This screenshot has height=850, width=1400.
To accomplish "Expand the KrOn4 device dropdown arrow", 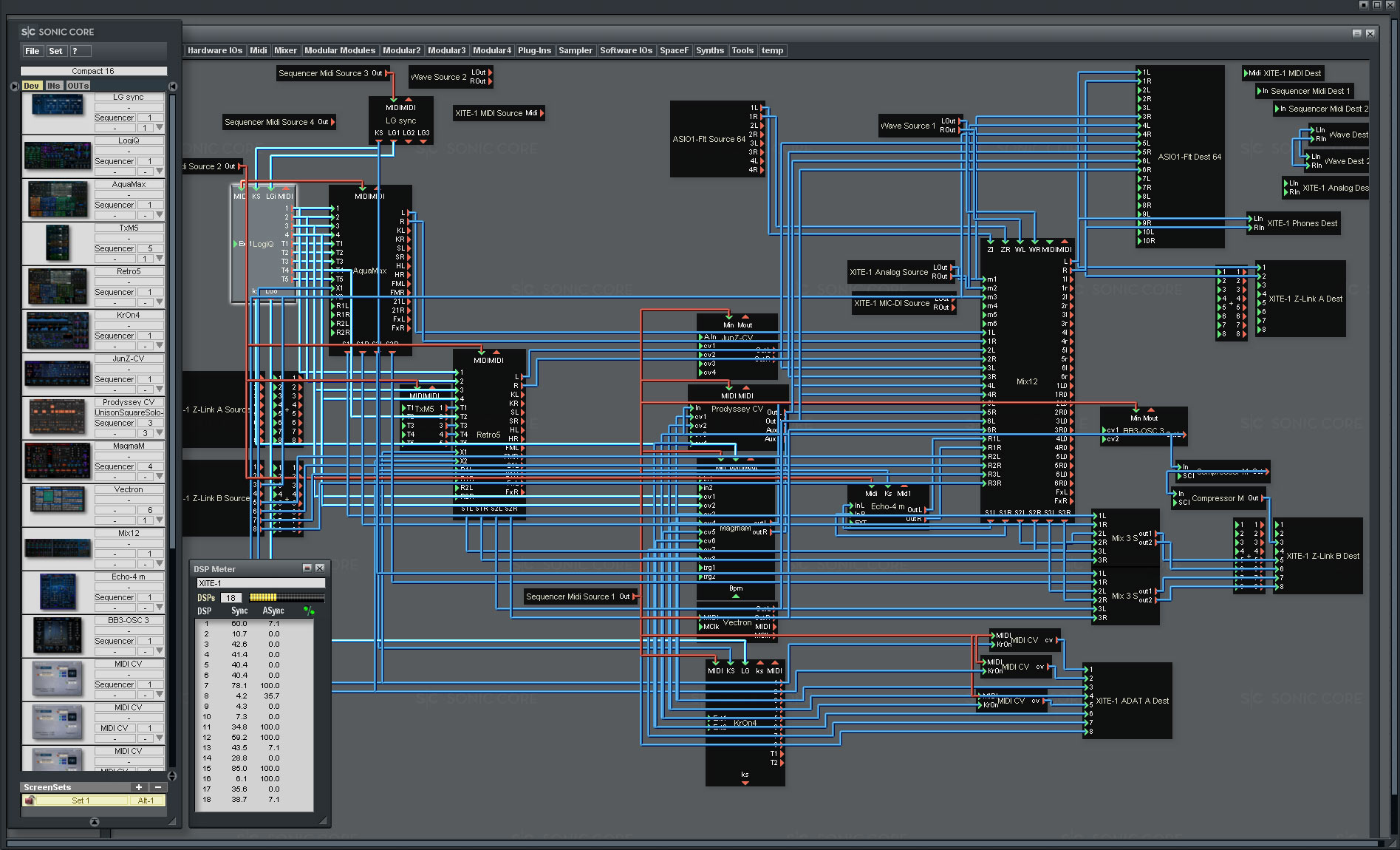I will pyautogui.click(x=160, y=346).
